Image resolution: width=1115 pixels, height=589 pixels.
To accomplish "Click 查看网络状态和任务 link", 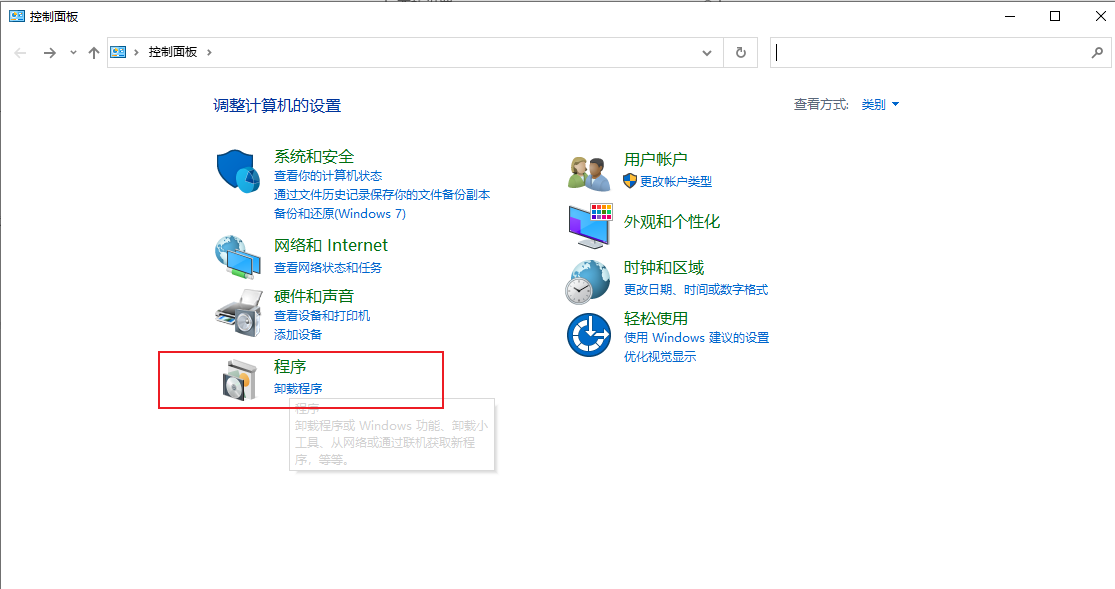I will click(x=328, y=267).
